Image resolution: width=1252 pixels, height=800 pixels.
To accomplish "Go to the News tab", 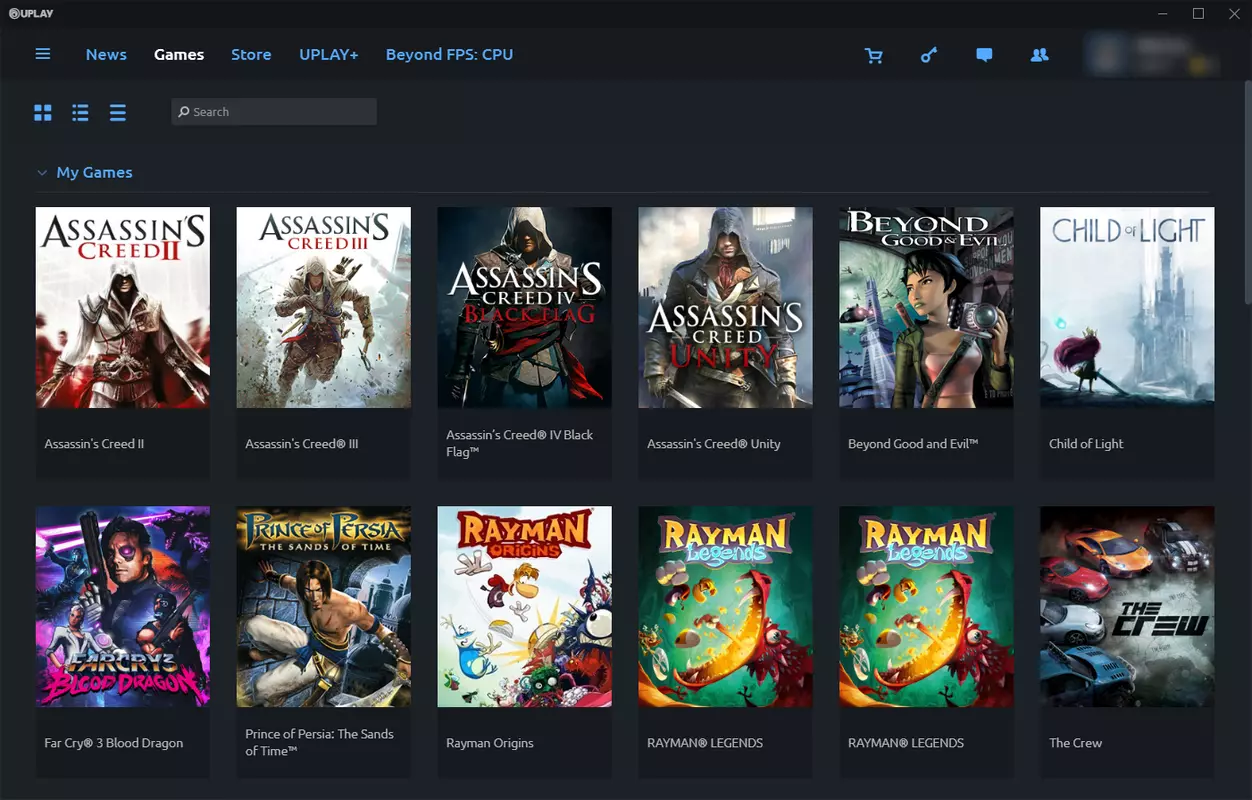I will (x=106, y=55).
